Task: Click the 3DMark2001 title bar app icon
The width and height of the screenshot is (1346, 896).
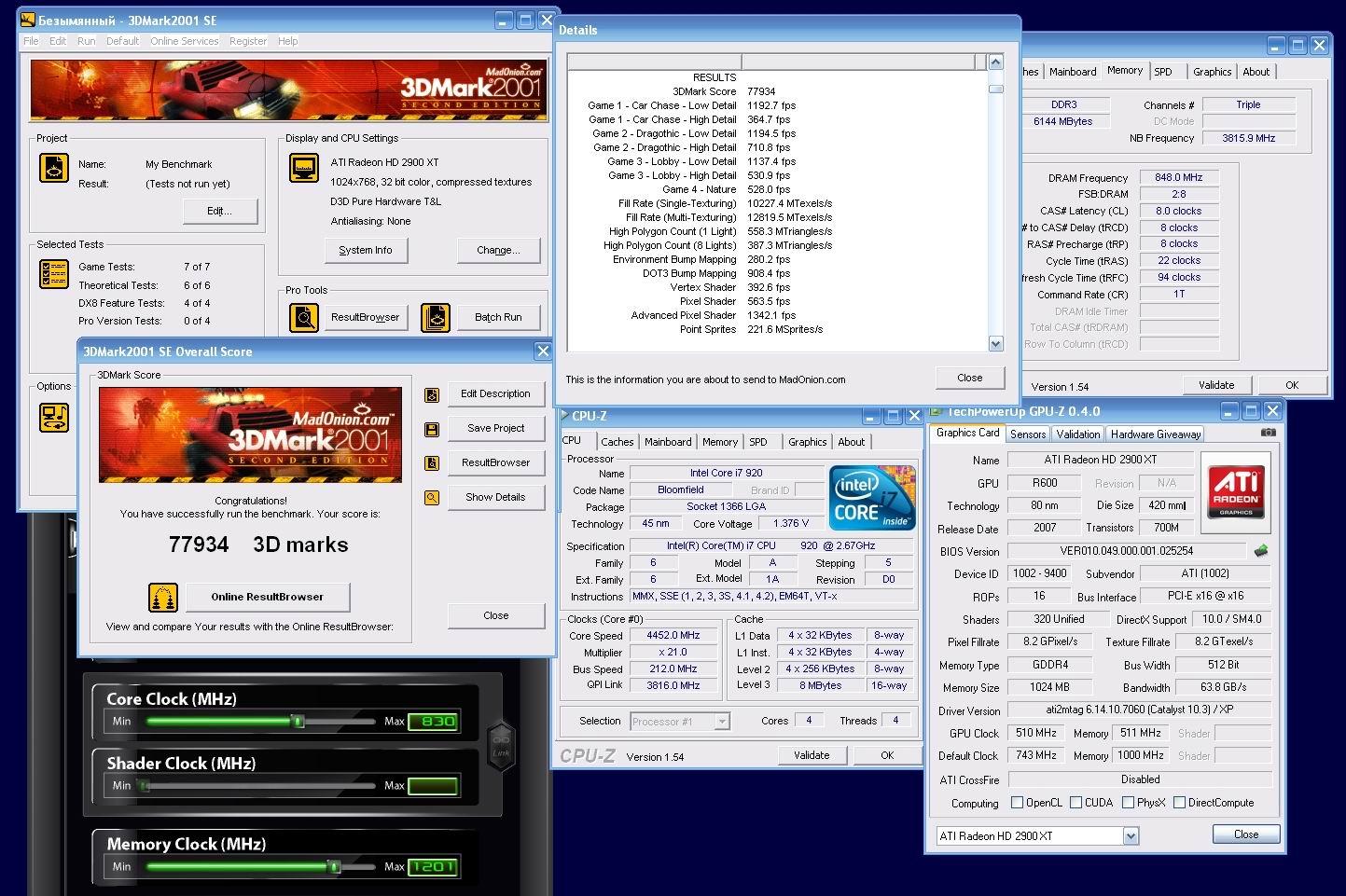Action: point(27,20)
